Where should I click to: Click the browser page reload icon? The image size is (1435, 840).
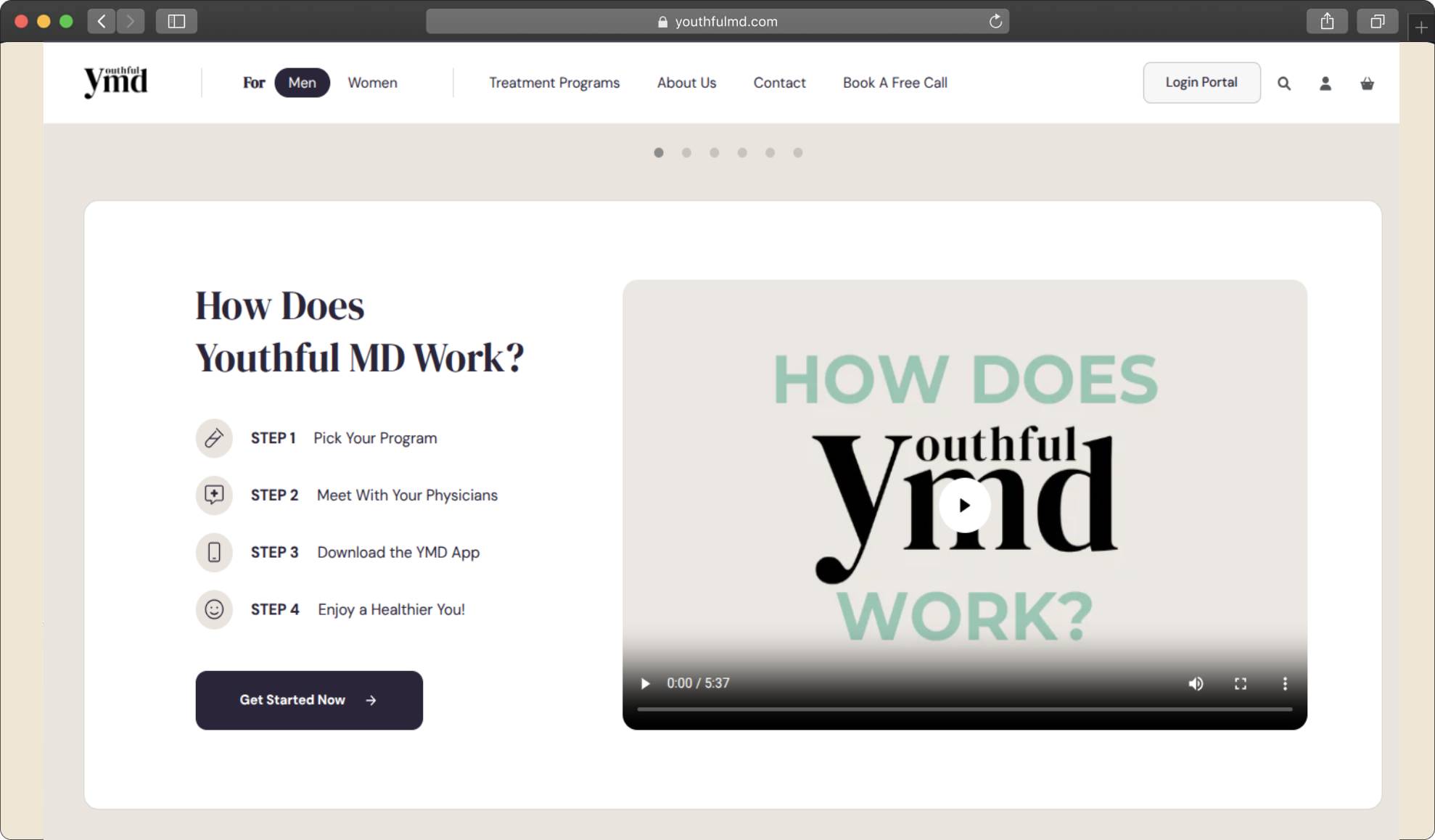click(x=995, y=21)
